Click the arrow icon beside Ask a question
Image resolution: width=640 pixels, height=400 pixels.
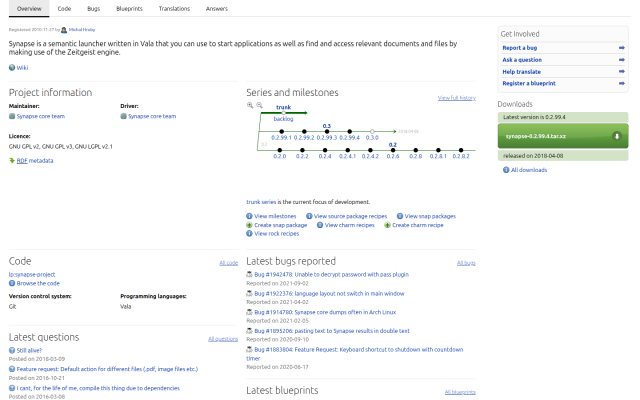[x=621, y=60]
